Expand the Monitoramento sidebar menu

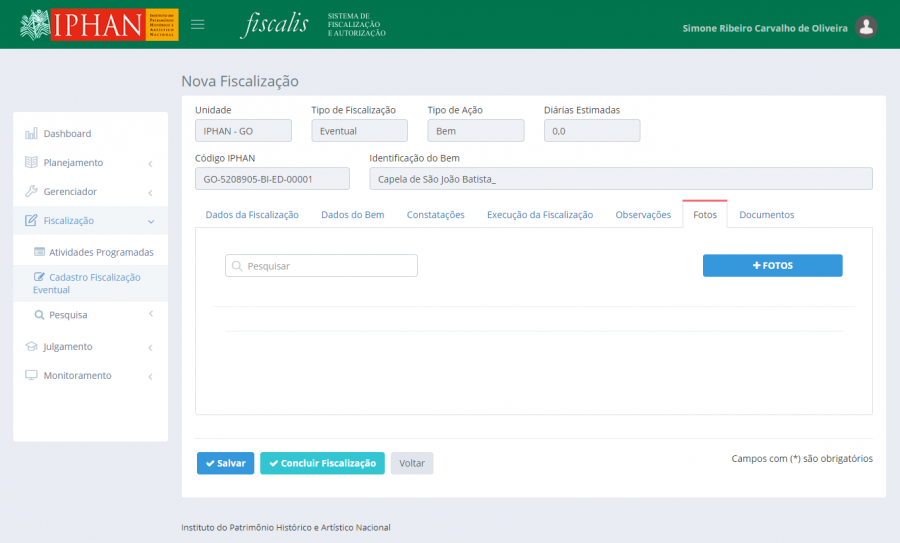[x=77, y=376]
